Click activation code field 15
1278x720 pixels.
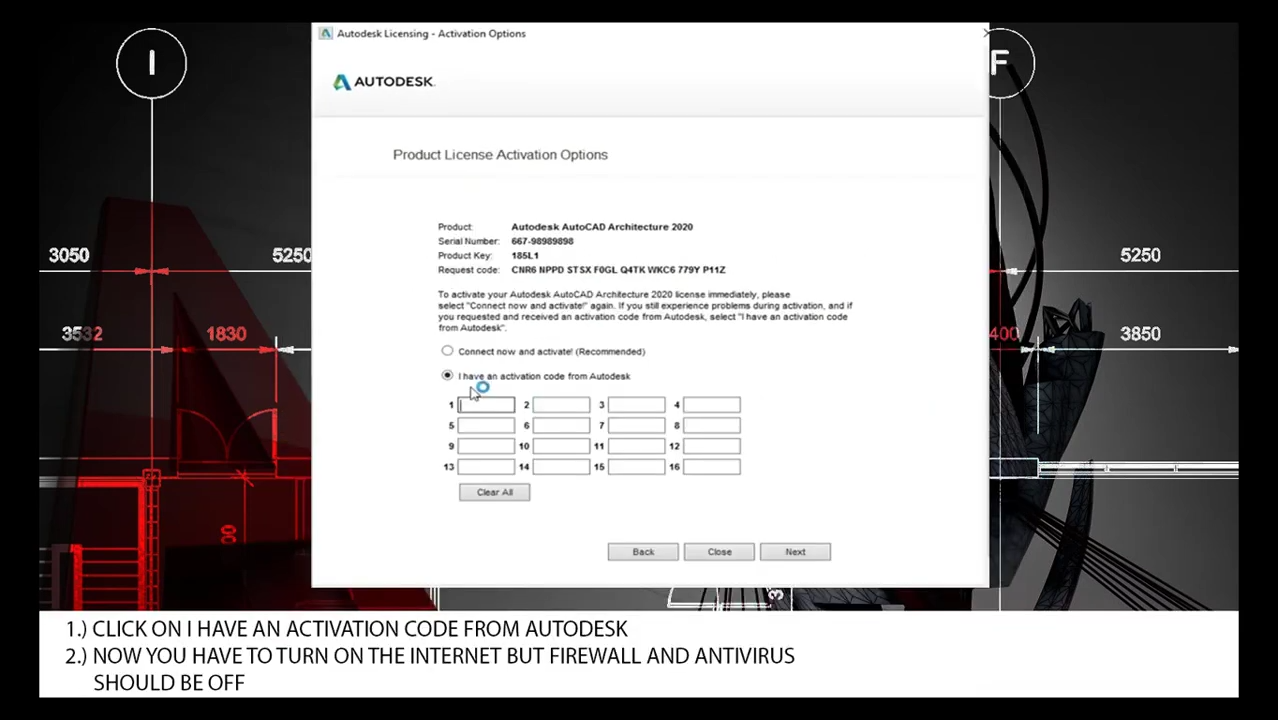point(636,467)
